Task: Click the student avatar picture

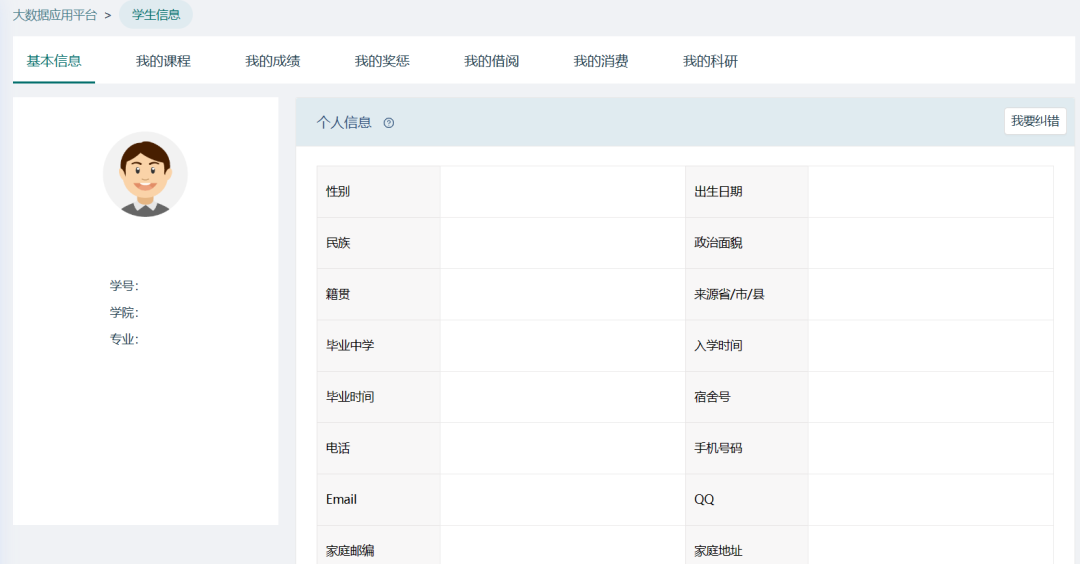Action: pyautogui.click(x=145, y=174)
